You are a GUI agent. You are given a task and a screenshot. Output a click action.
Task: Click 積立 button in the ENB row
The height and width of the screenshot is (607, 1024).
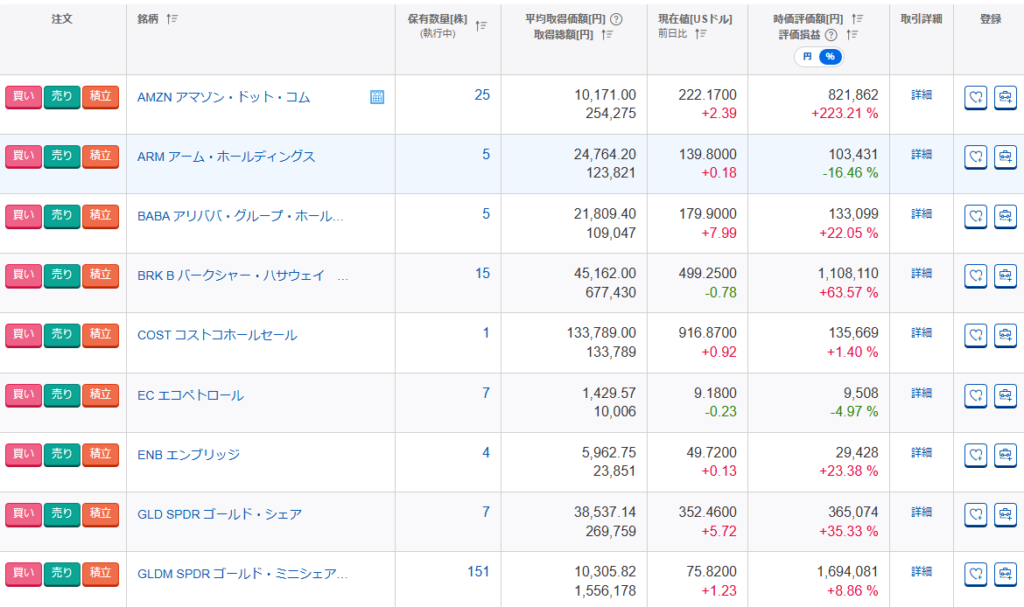click(x=100, y=454)
